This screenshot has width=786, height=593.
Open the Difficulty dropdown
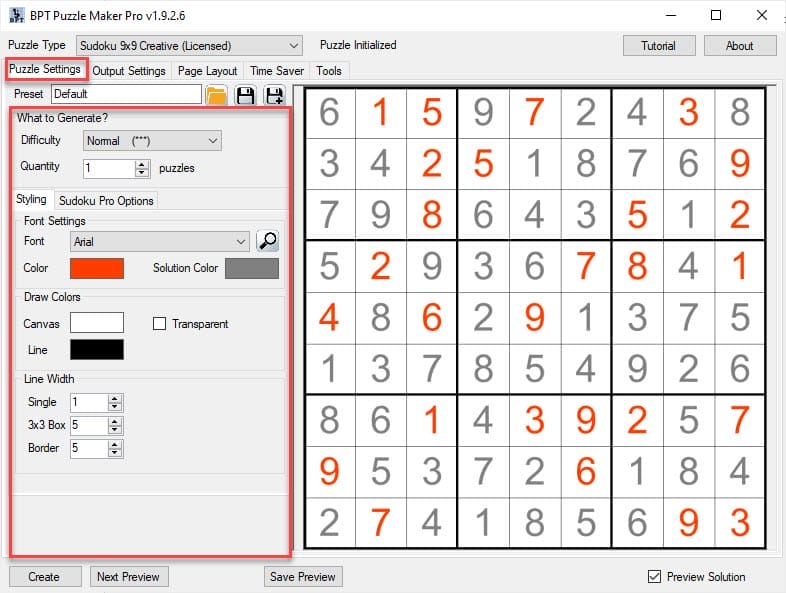pyautogui.click(x=212, y=141)
